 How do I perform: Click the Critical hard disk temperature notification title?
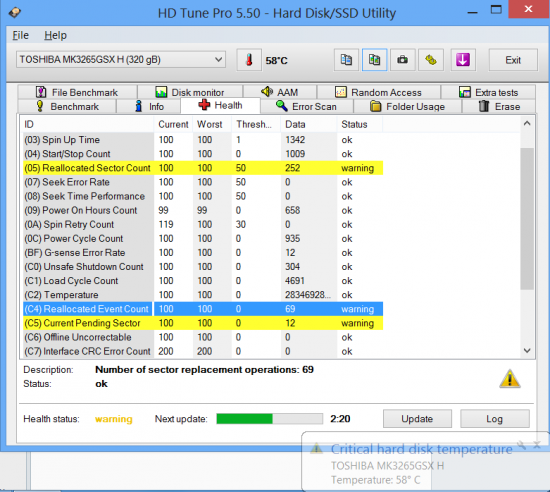pyautogui.click(x=422, y=449)
